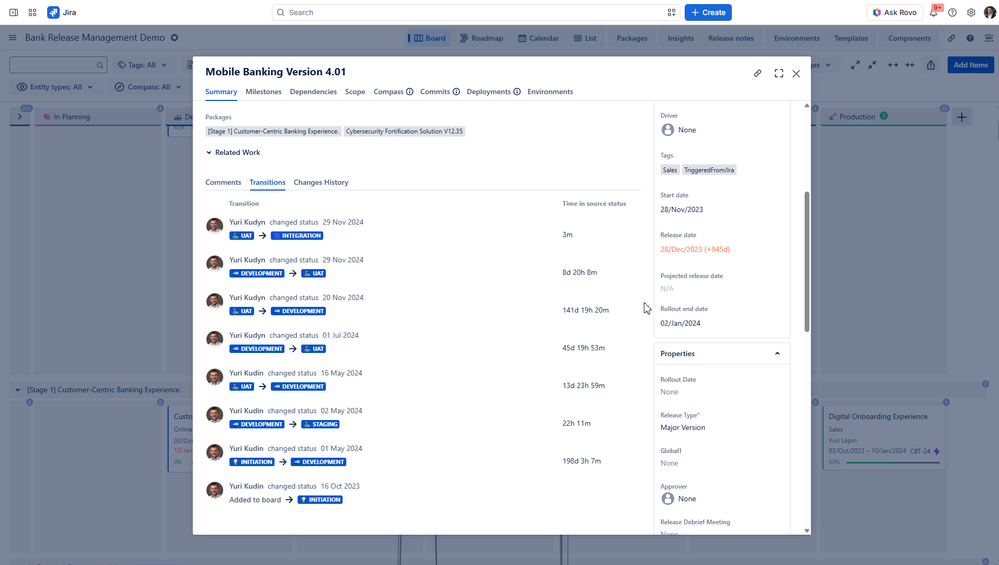Open the Scope tab
Image resolution: width=999 pixels, height=565 pixels.
(x=355, y=92)
